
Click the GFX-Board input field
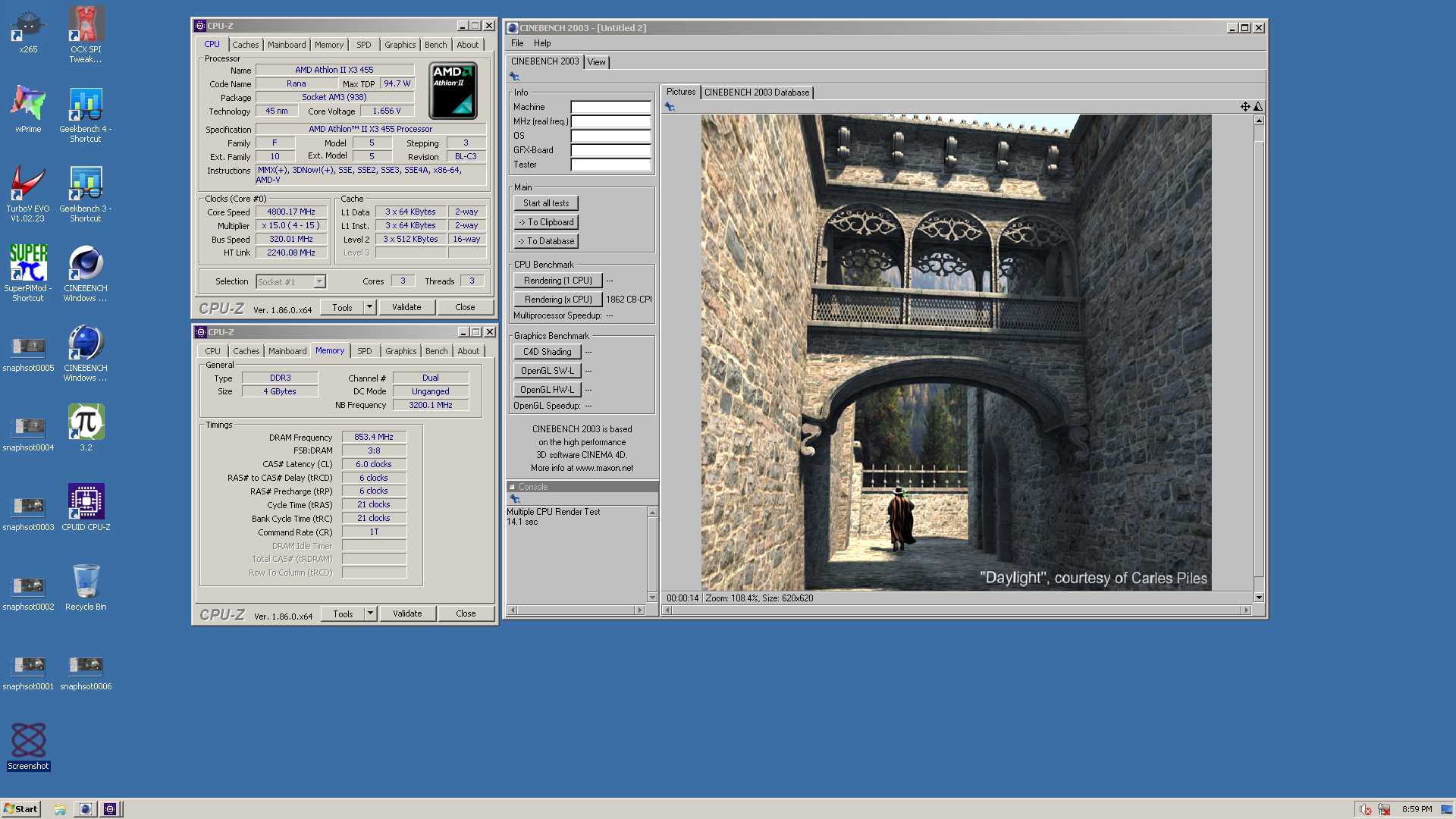(610, 150)
